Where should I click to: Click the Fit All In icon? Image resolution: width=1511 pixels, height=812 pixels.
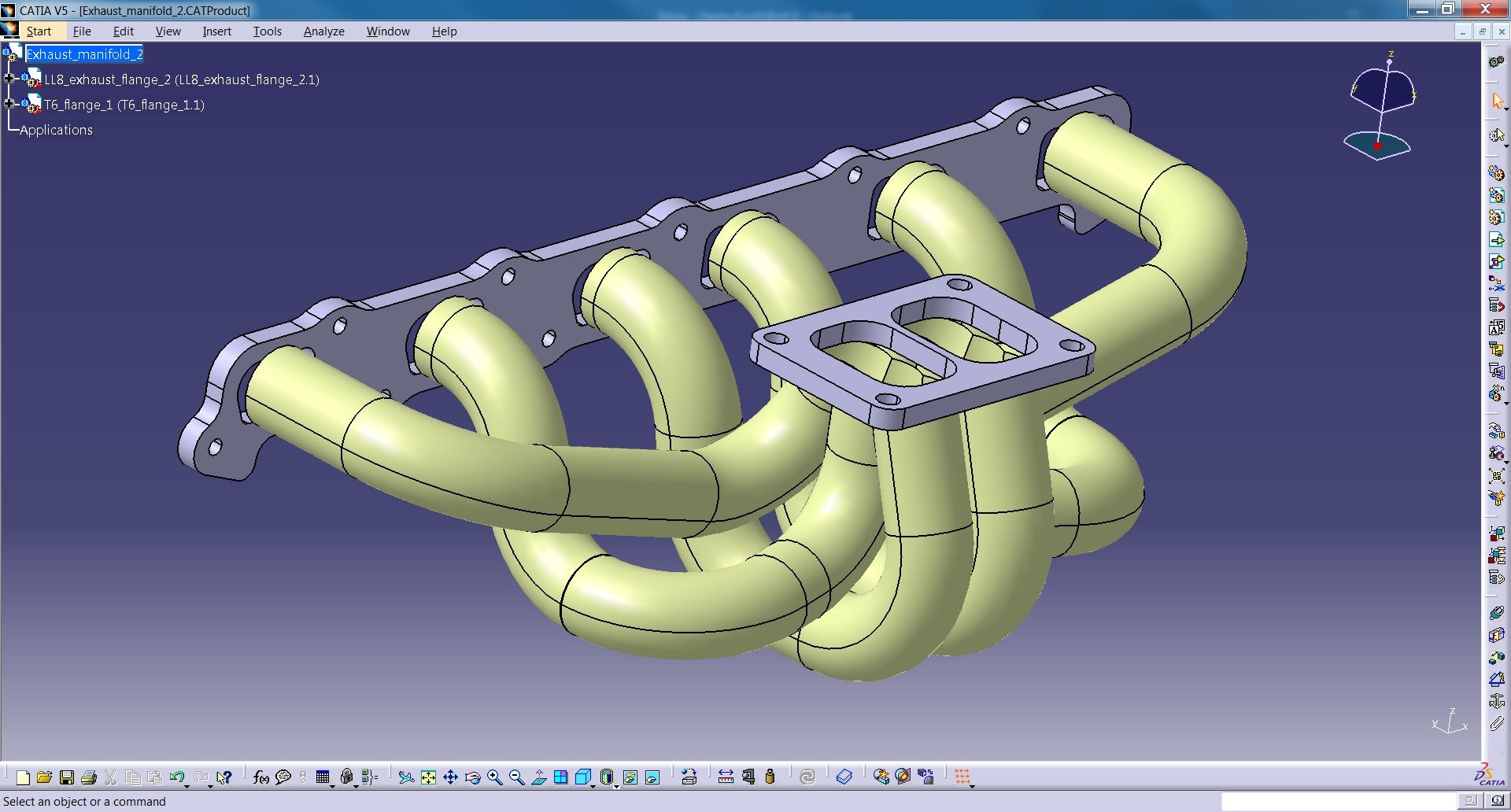tap(428, 777)
